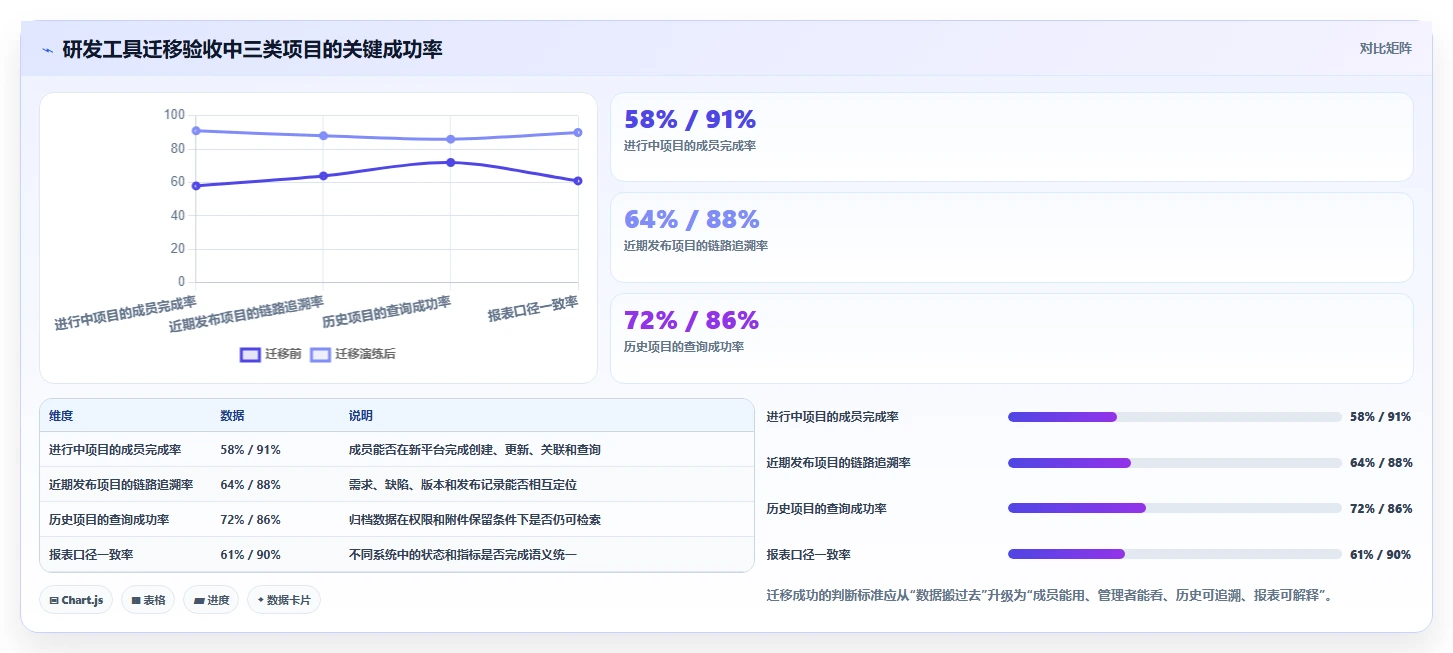Image resolution: width=1453 pixels, height=653 pixels.
Task: Click progress list label 报表口径一致率
Action: (x=808, y=555)
